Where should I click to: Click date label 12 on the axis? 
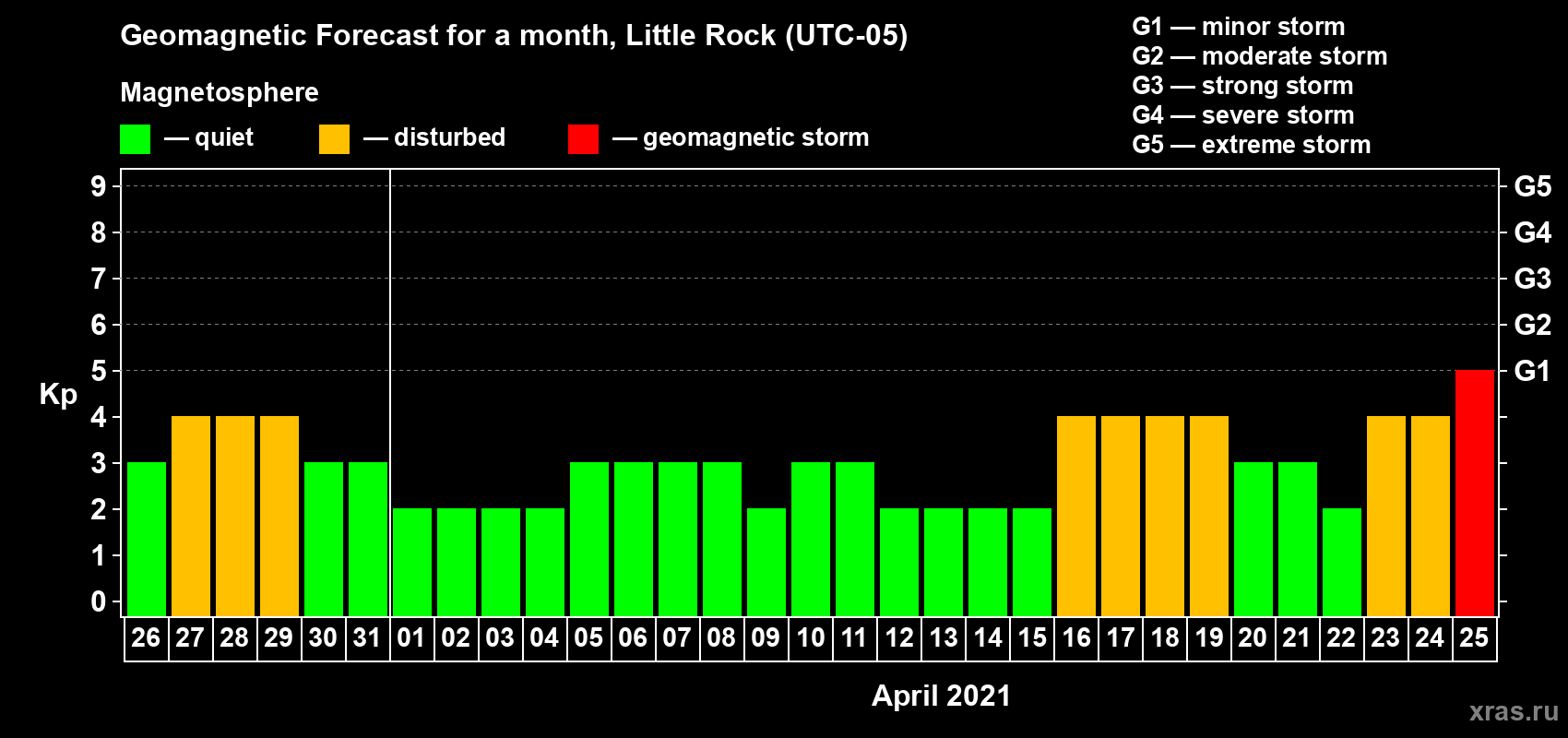coord(898,638)
